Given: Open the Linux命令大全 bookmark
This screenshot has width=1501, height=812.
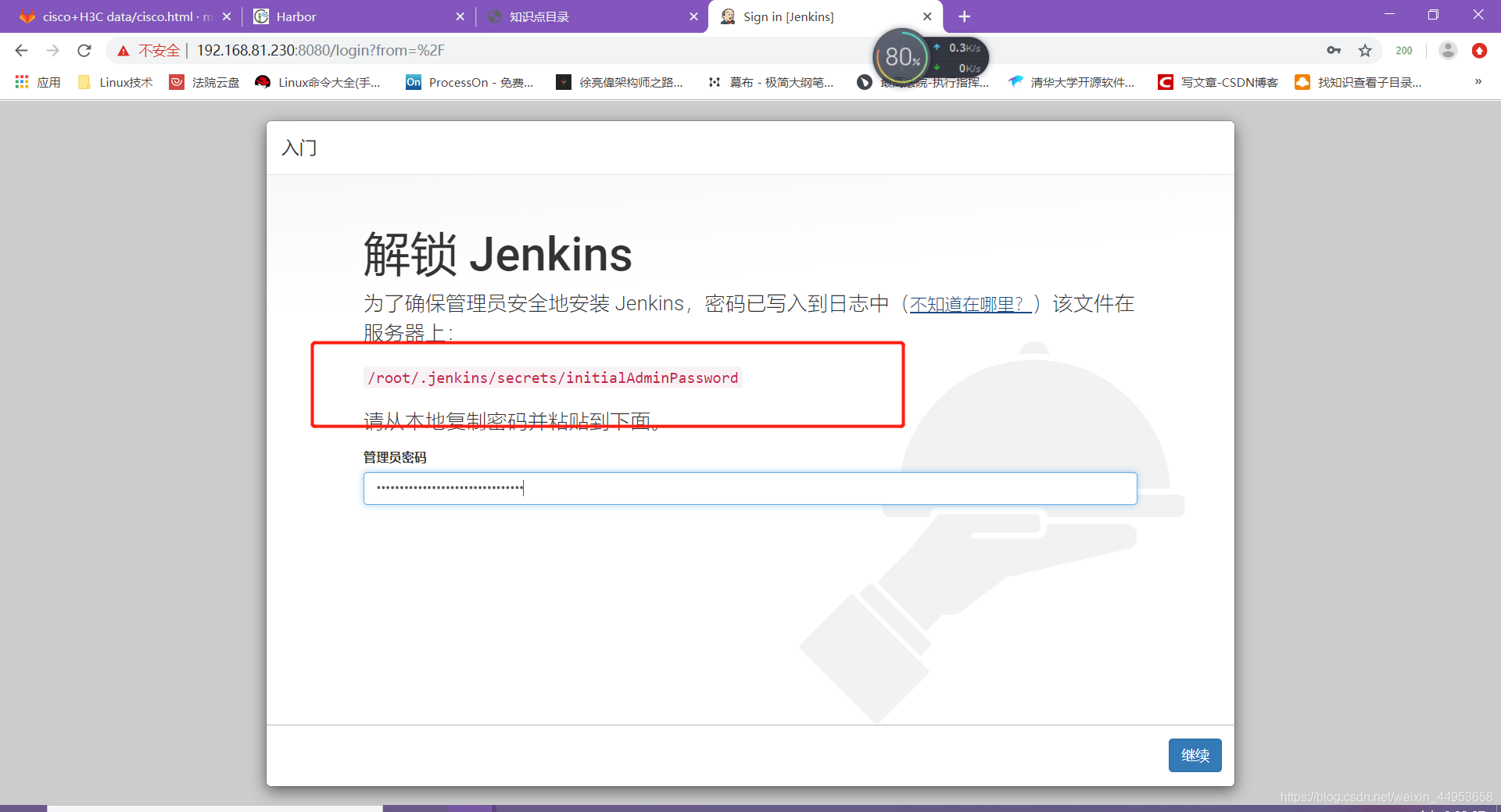Looking at the screenshot, I should coord(318,82).
